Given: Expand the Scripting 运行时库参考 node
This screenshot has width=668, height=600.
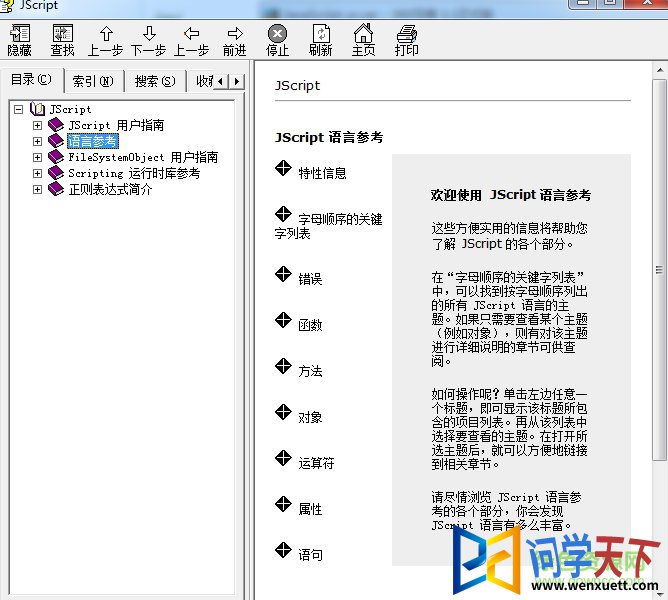Looking at the screenshot, I should (x=37, y=173).
